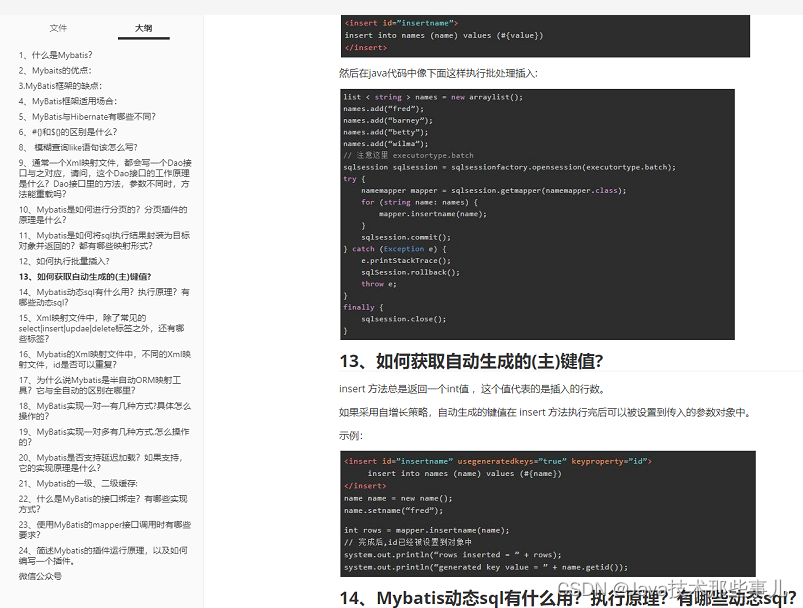Click heading 14、Mybatis动态sql有什么用 in document
Image resolution: width=803 pixels, height=608 pixels.
tap(568, 598)
